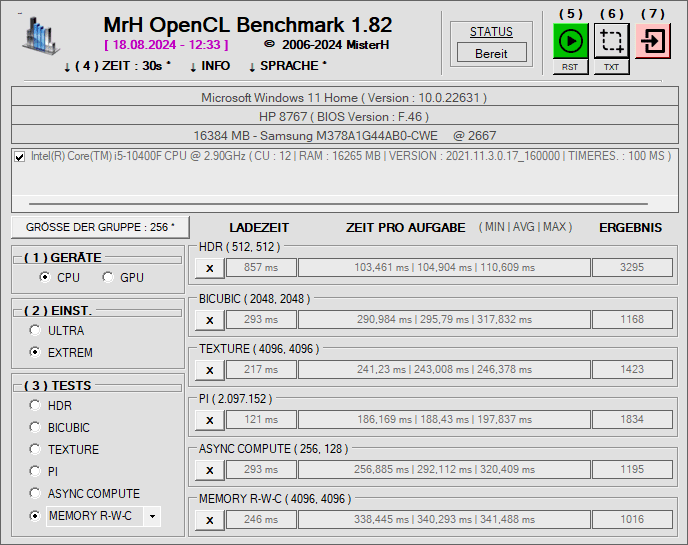
Task: Click the HDR result value 3295
Action: pyautogui.click(x=632, y=267)
